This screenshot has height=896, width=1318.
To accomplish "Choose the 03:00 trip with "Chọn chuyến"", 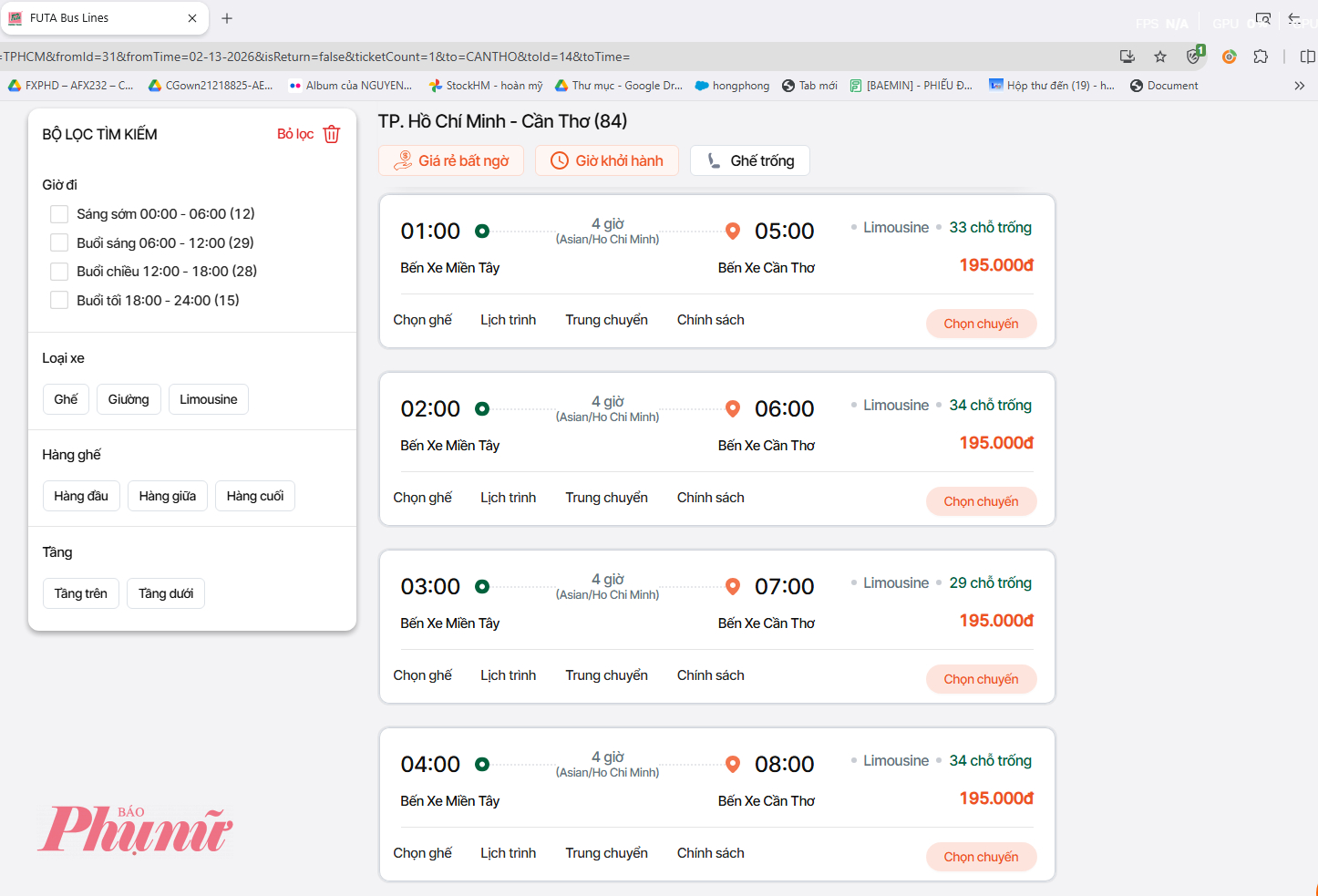I will (x=981, y=679).
